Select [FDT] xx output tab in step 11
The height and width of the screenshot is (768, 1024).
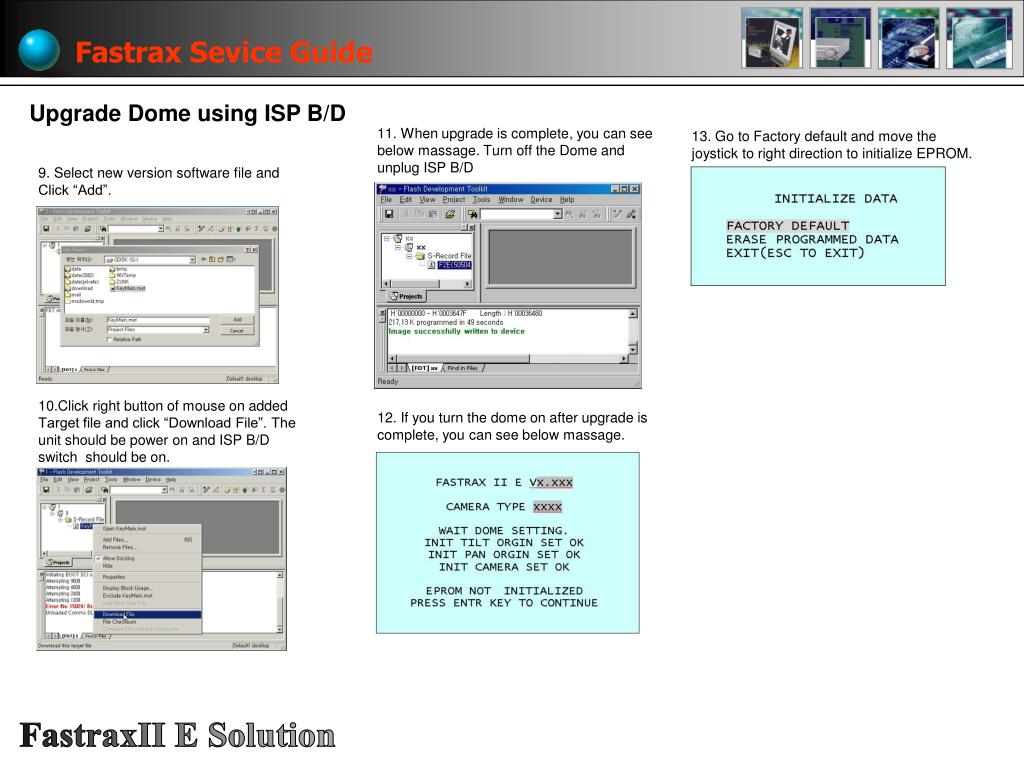(x=424, y=368)
